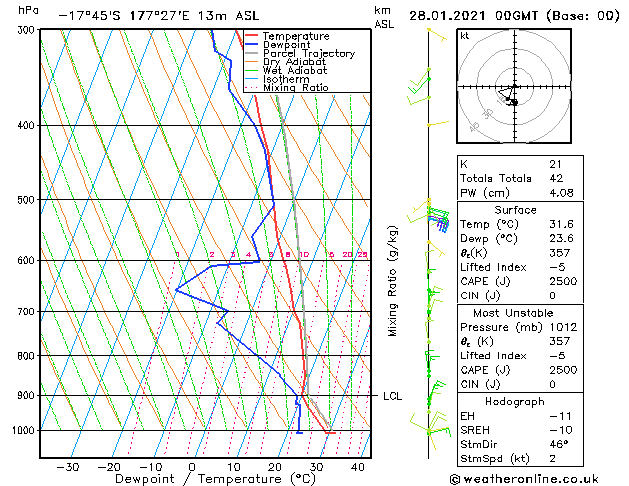Click the 28.01.2021 00GMT date header
Image resolution: width=629 pixels, height=486 pixels.
514,16
